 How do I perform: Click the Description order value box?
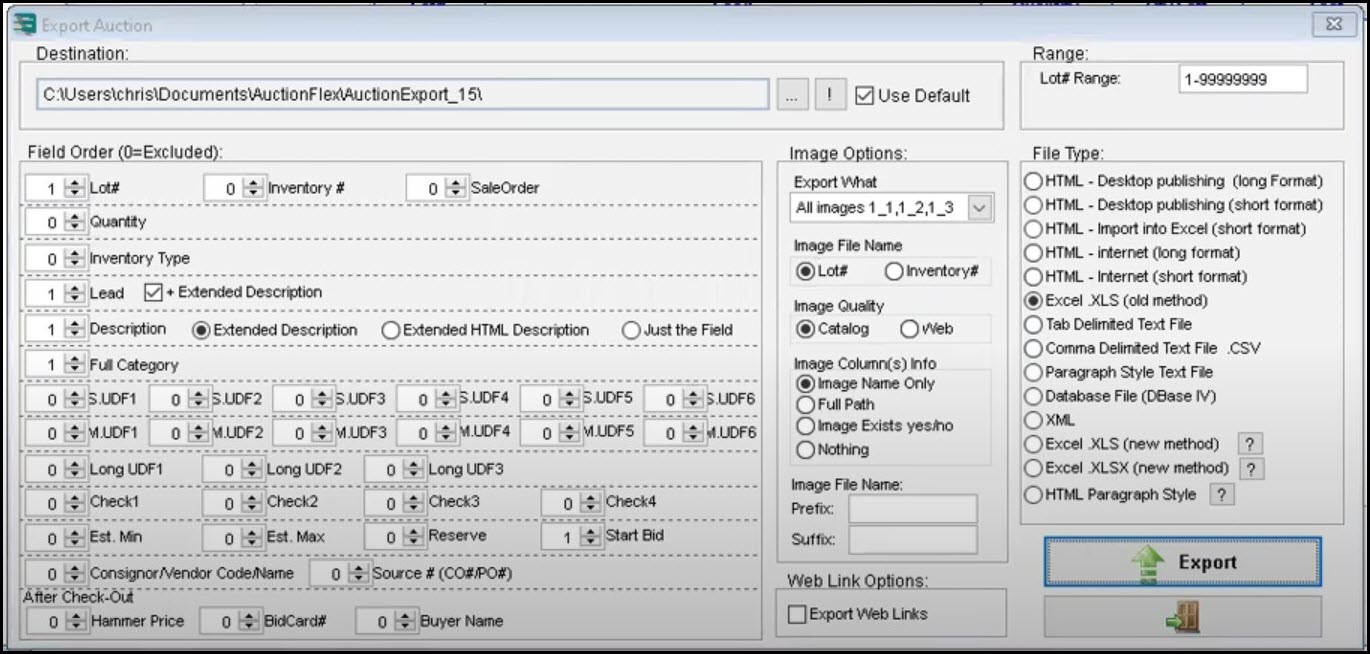tap(45, 329)
